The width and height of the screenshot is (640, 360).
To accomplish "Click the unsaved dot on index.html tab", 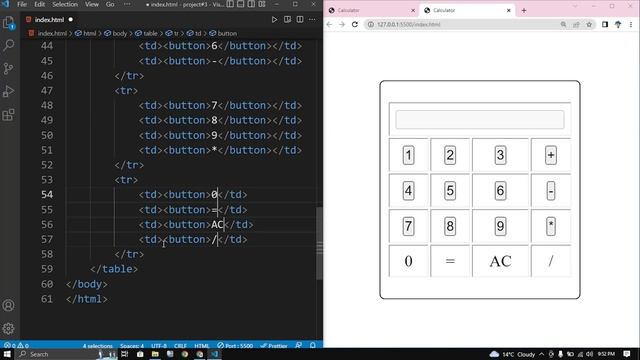I will pyautogui.click(x=71, y=20).
